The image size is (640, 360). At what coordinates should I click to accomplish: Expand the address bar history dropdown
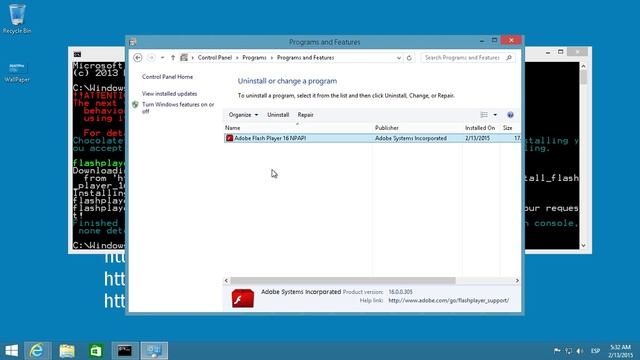pos(399,58)
